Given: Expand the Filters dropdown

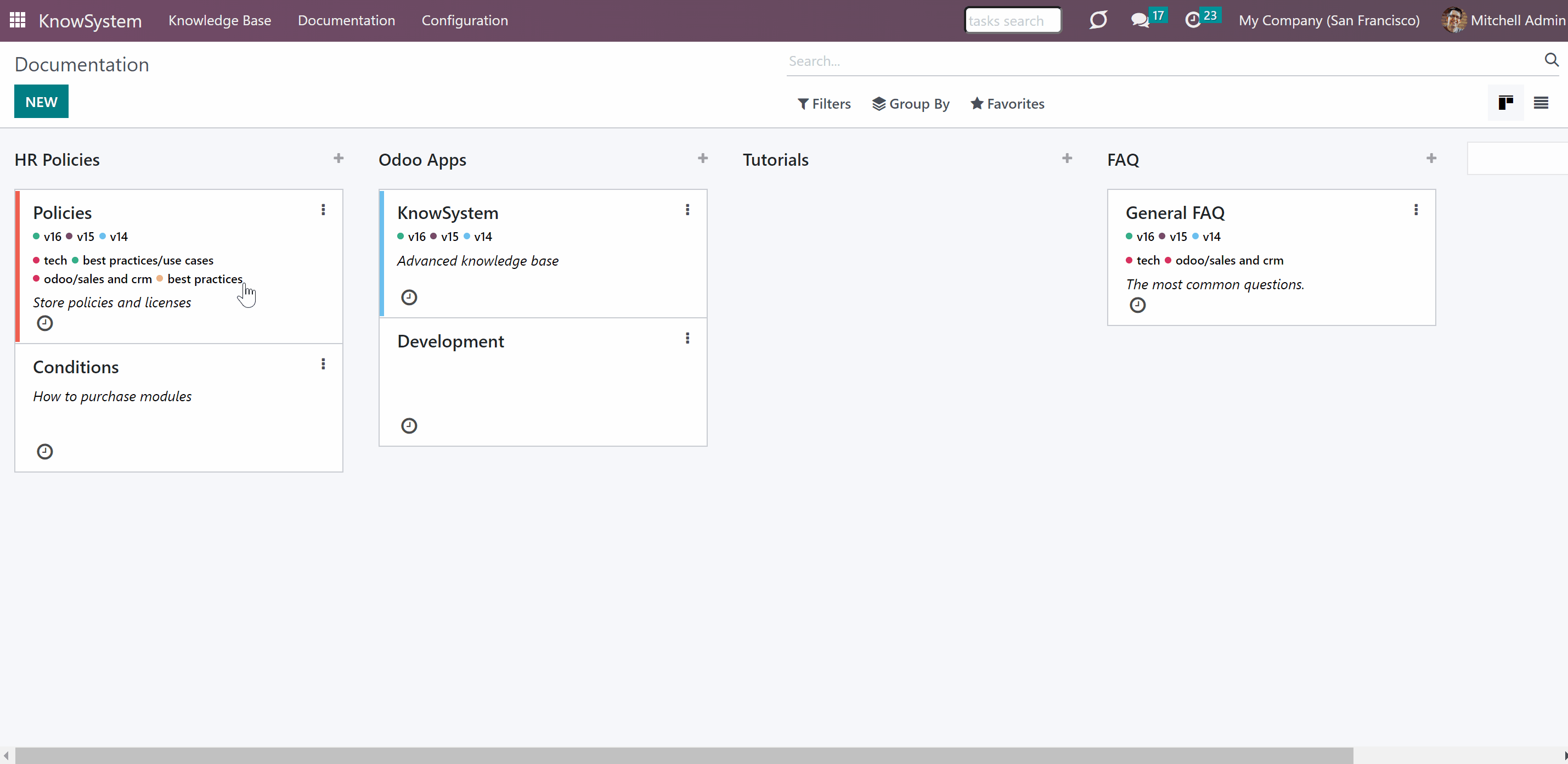Looking at the screenshot, I should 824,104.
